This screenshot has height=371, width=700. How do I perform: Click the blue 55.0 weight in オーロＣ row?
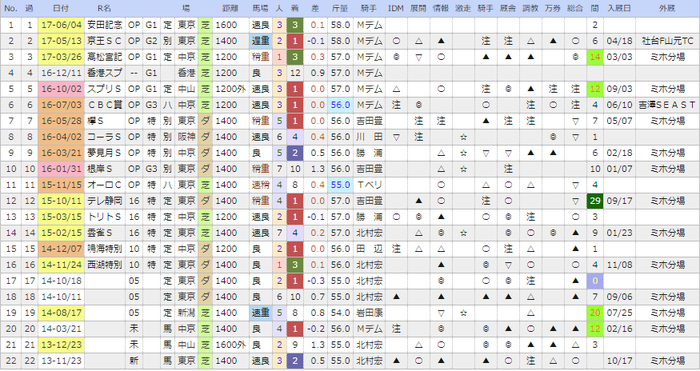340,185
